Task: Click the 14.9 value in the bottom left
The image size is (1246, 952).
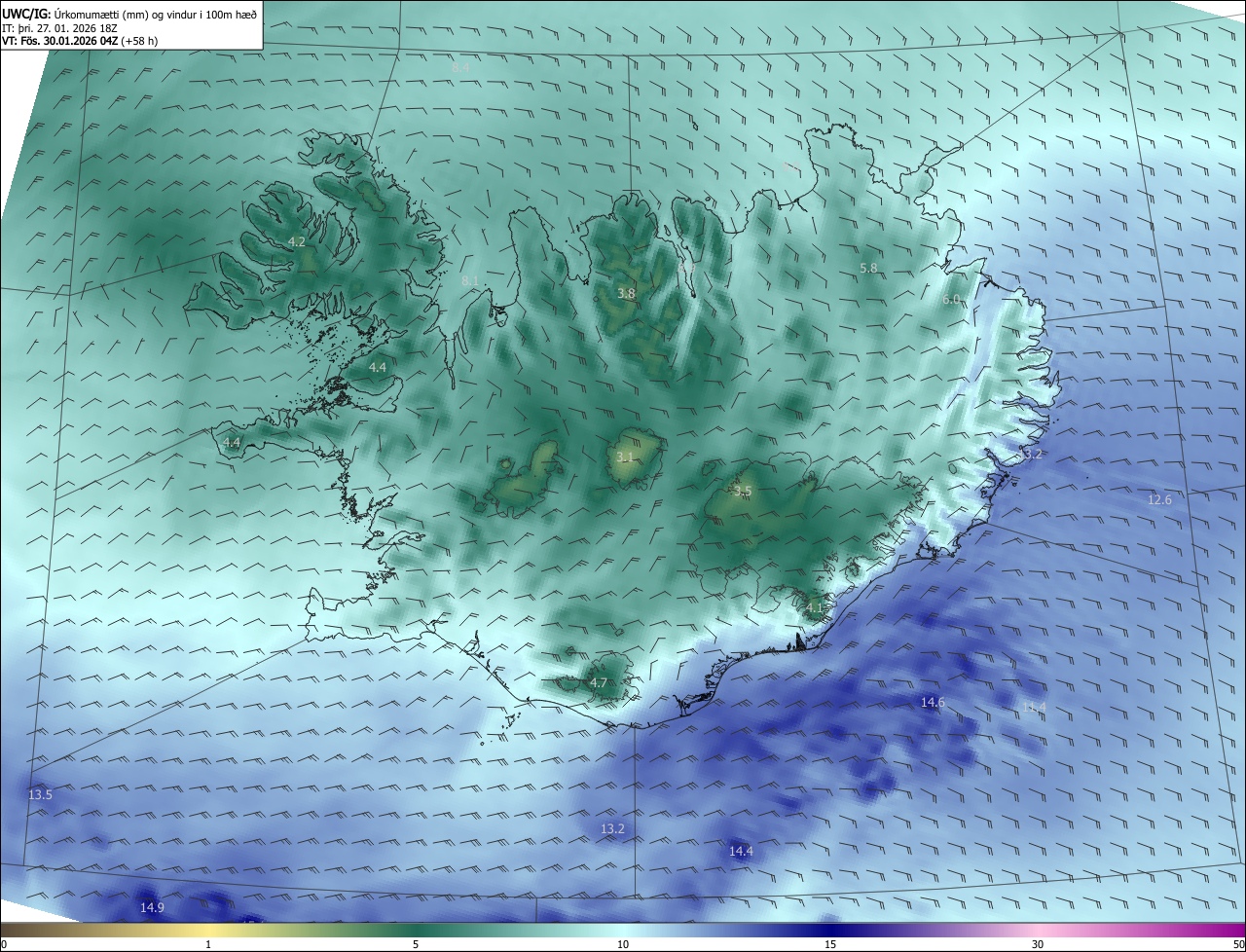Action: coord(152,907)
